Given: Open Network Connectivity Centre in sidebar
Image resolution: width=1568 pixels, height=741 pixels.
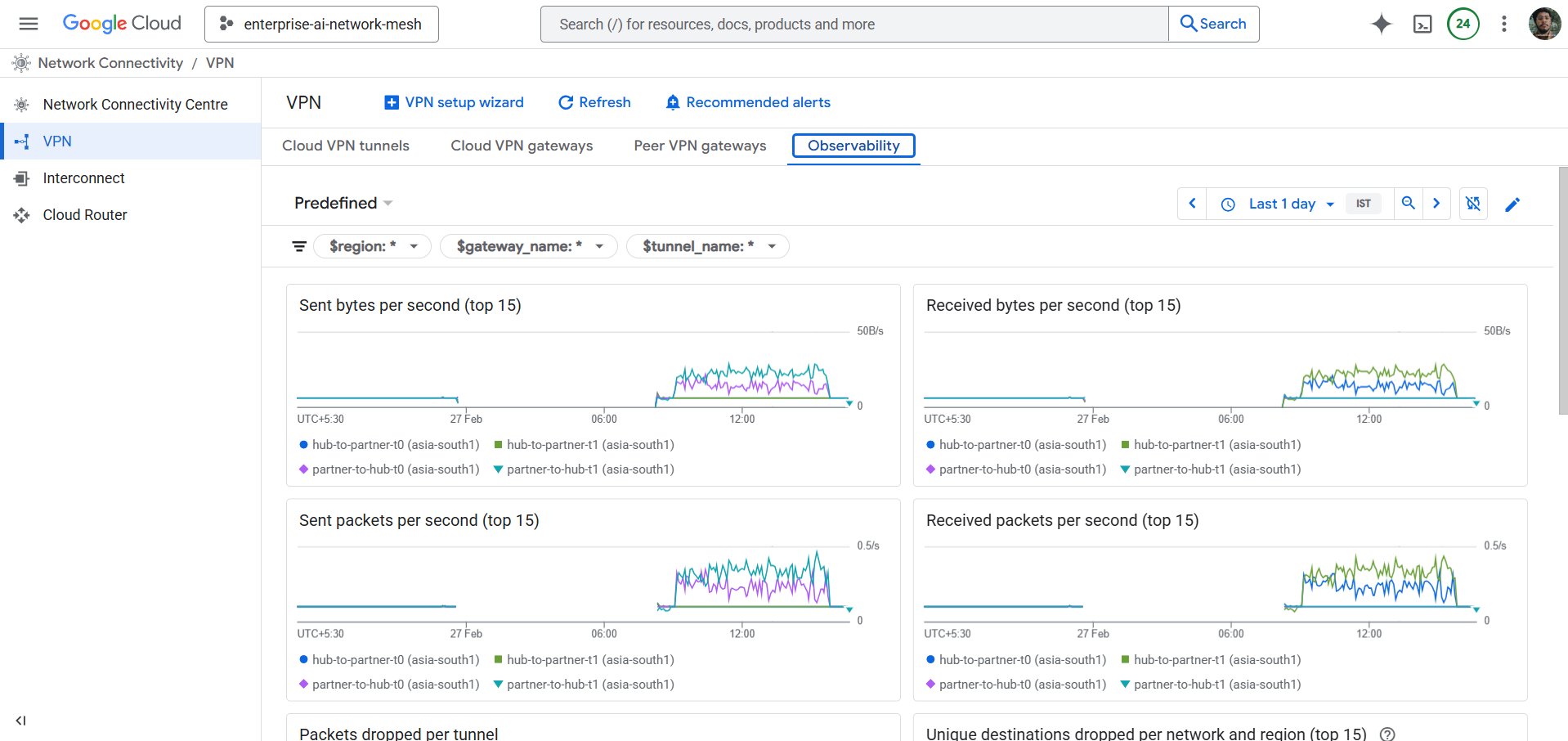Looking at the screenshot, I should coord(131,105).
